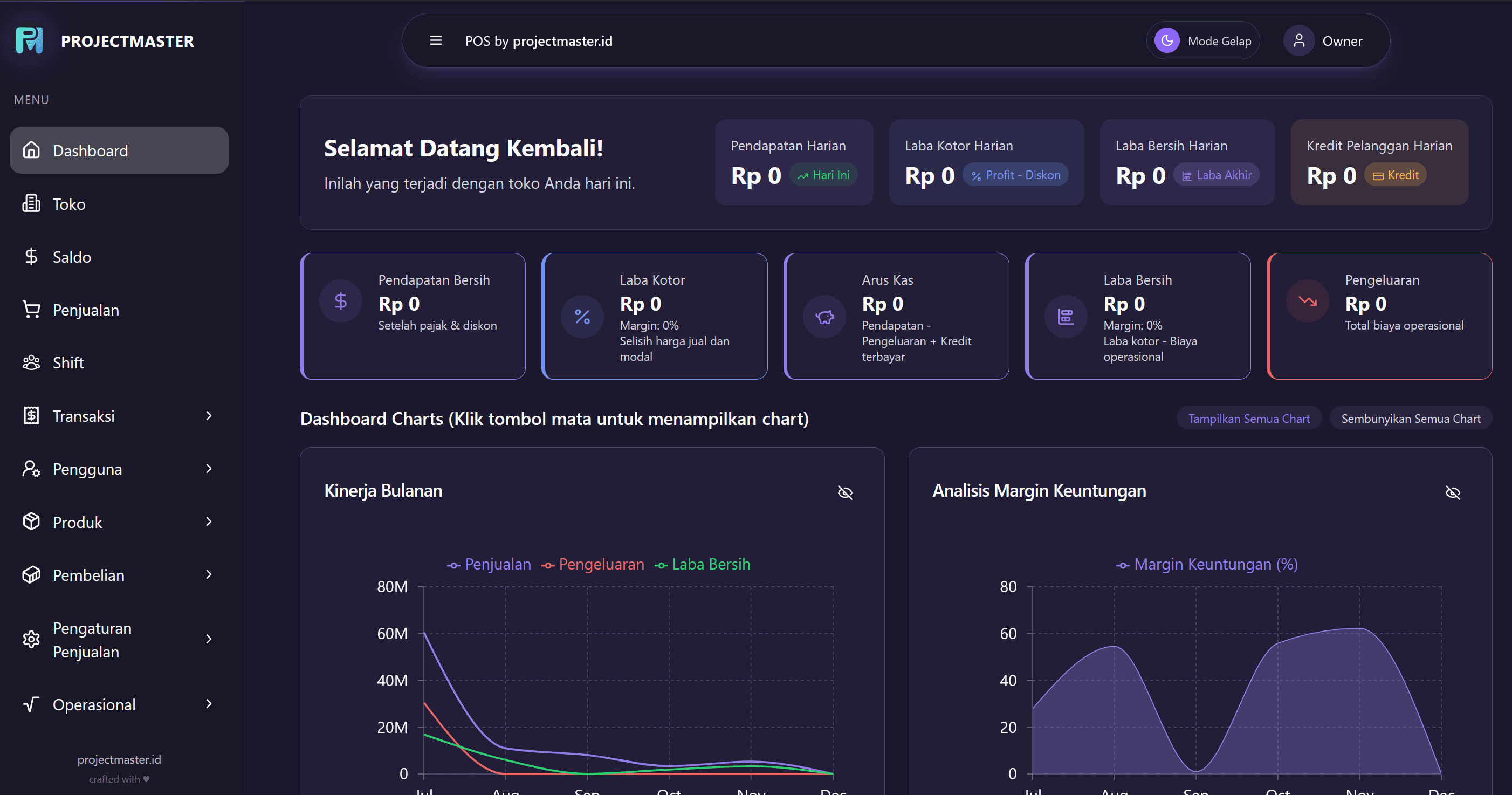Image resolution: width=1512 pixels, height=795 pixels.
Task: Click the downward trend icon on Pengeluaran card
Action: pyautogui.click(x=1308, y=301)
